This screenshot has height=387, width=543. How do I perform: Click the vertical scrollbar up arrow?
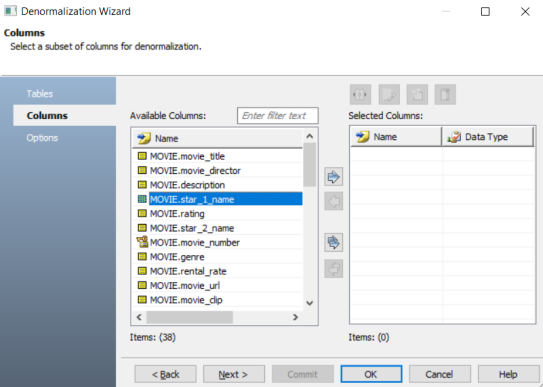point(310,136)
